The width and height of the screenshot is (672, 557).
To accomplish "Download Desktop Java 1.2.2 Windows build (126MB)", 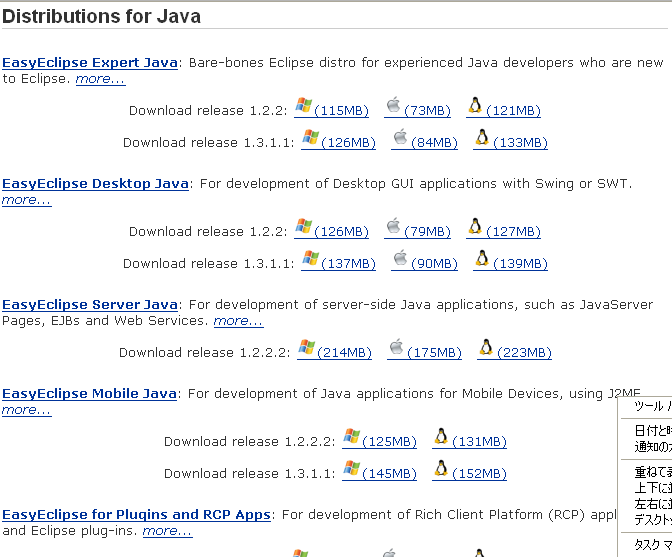I will (x=331, y=228).
